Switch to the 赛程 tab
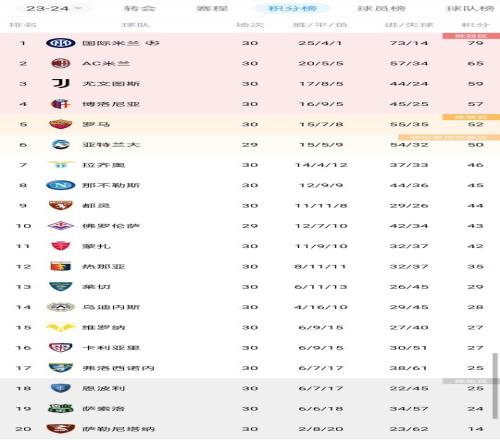Screen dimensions: 500x440 coord(212,8)
